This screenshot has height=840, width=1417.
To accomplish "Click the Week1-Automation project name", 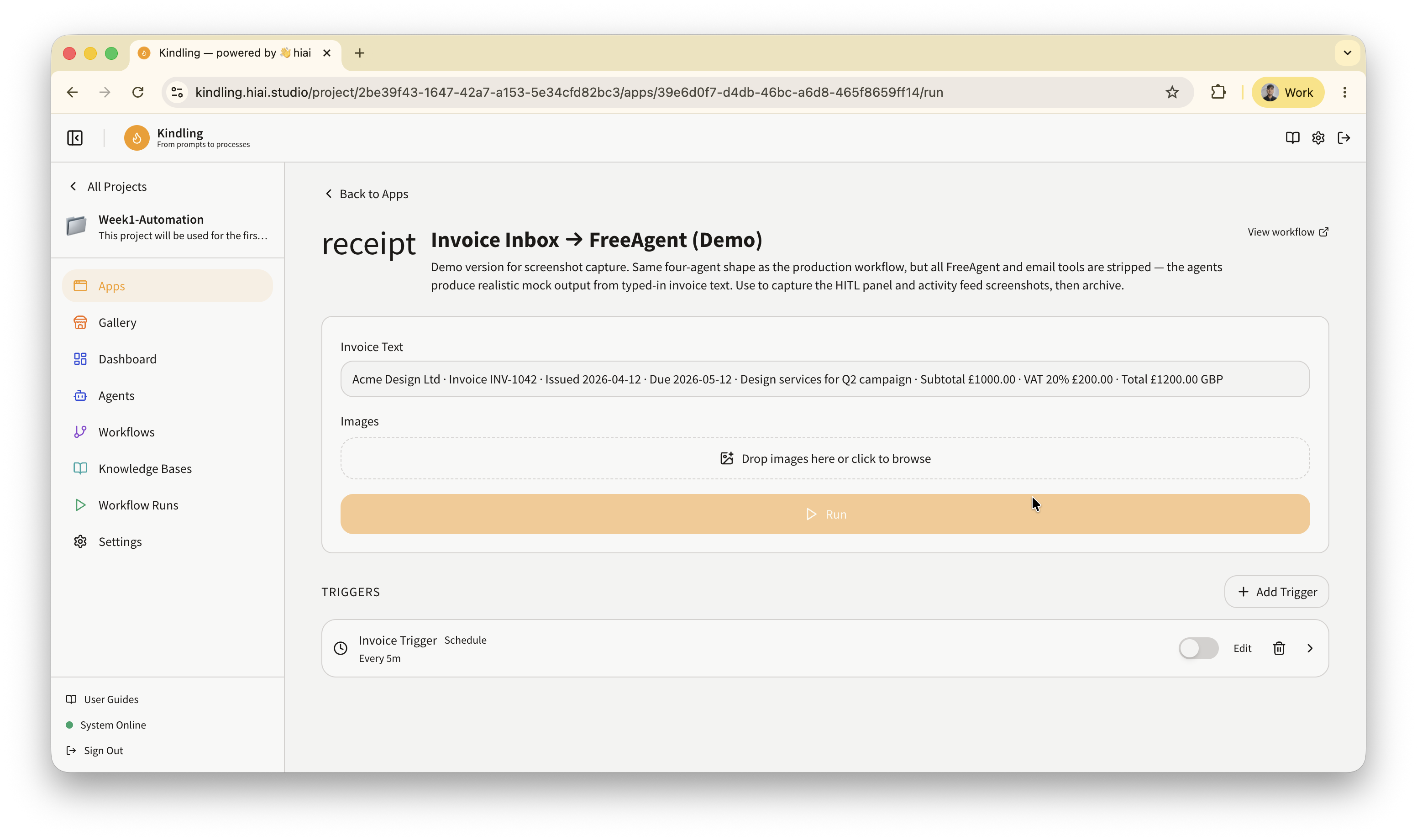I will point(151,220).
